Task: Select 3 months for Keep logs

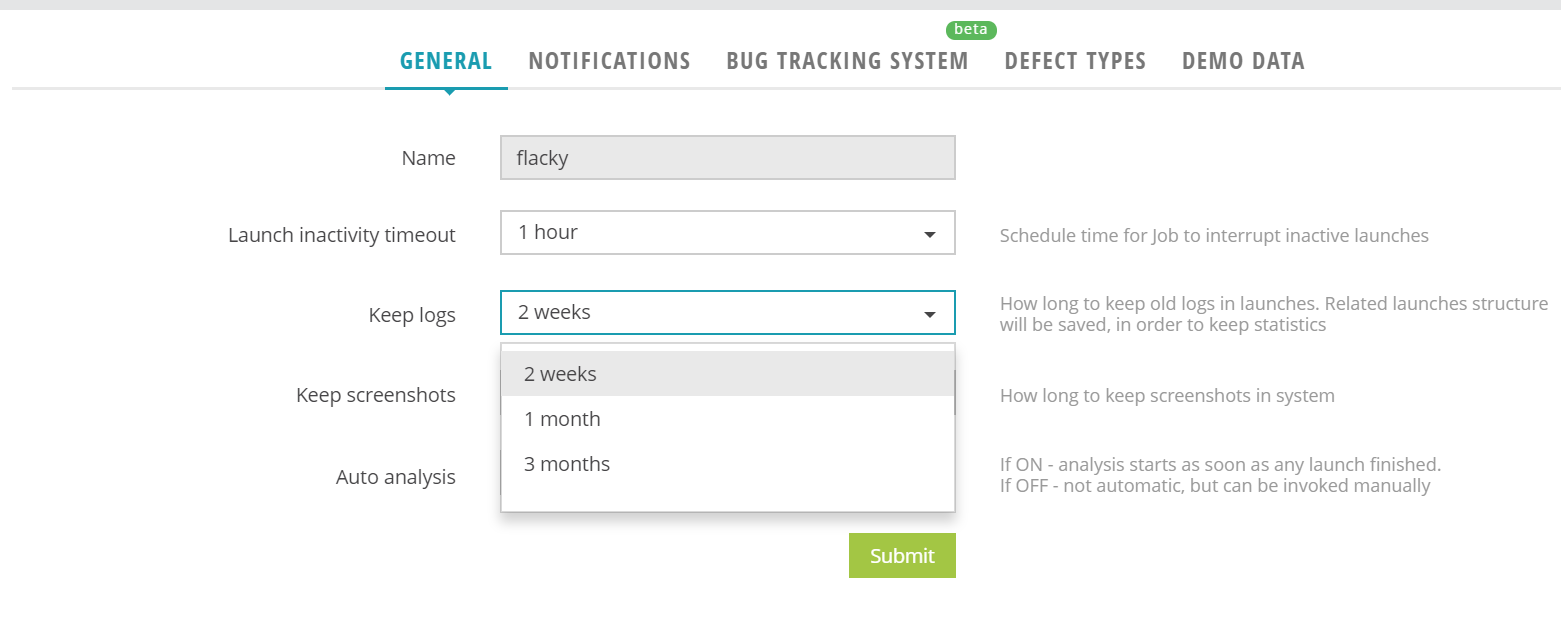Action: pos(567,463)
